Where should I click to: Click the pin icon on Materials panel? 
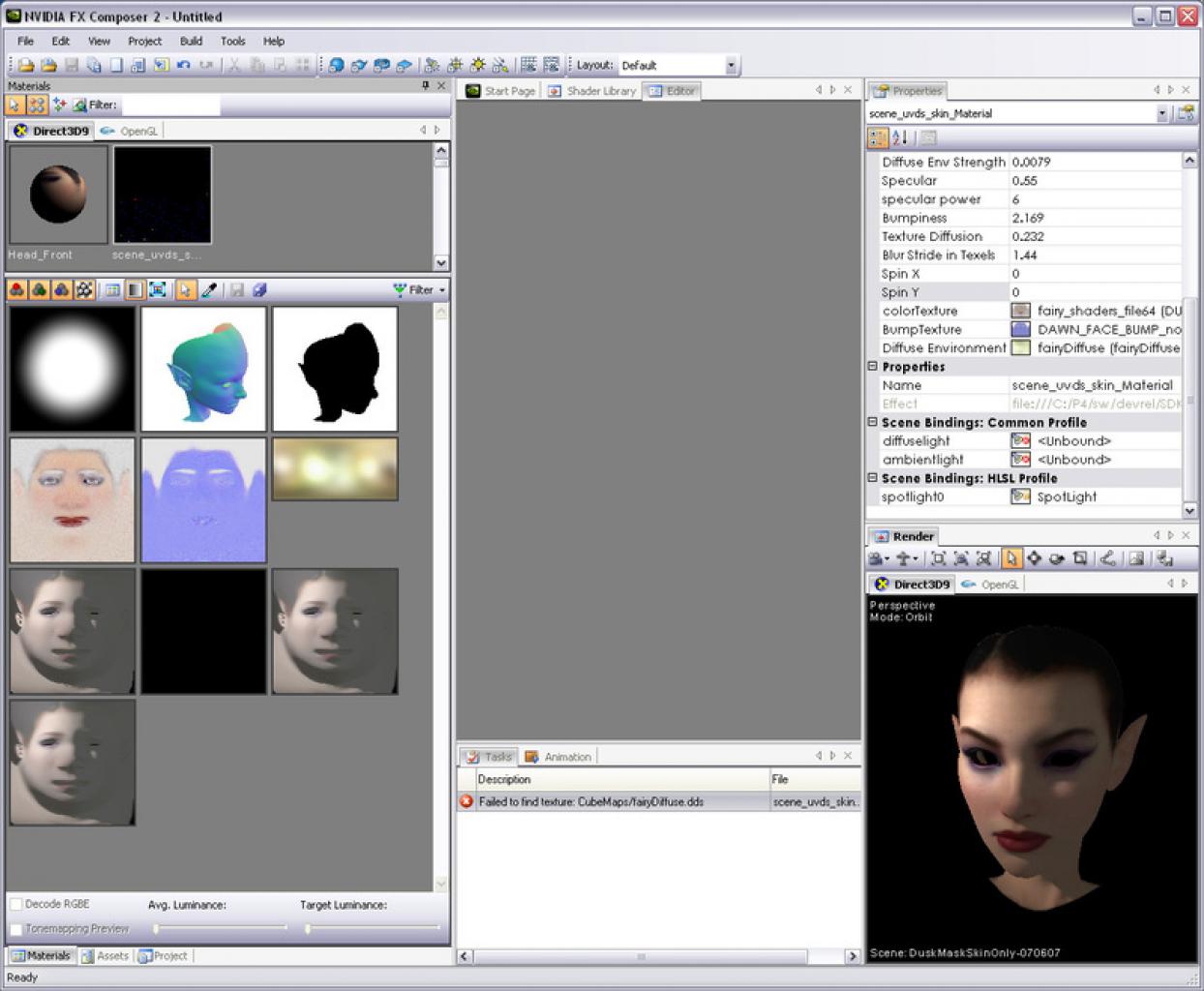tap(426, 85)
